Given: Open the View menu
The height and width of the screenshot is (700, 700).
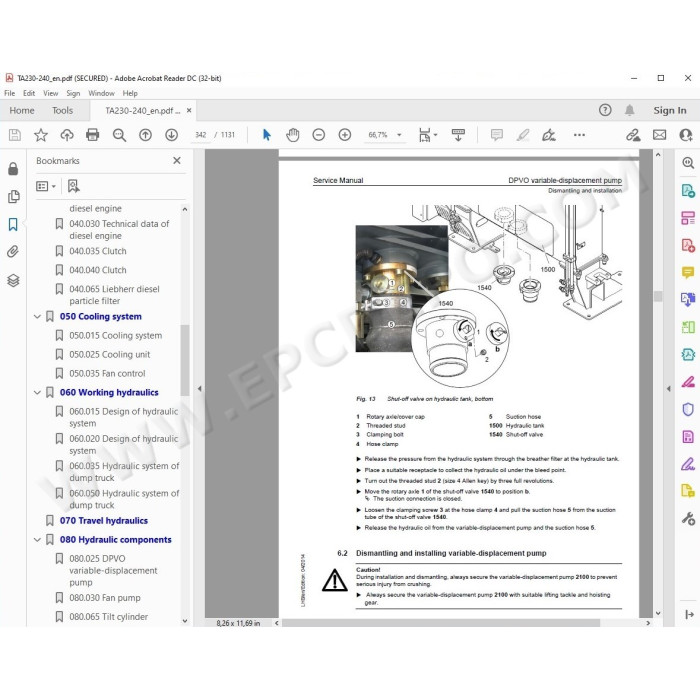Looking at the screenshot, I should (50, 93).
